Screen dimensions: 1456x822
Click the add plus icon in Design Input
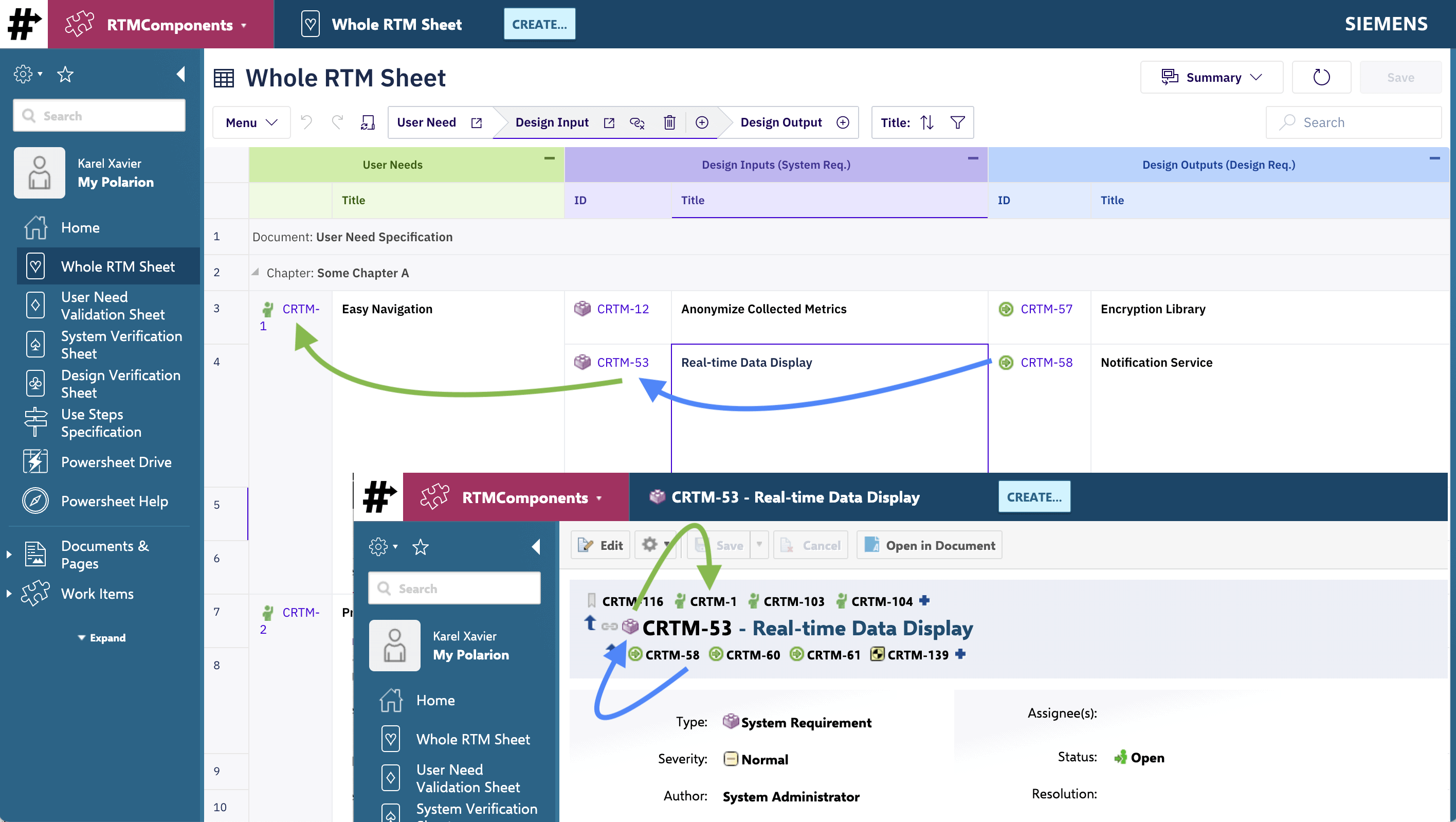(702, 122)
